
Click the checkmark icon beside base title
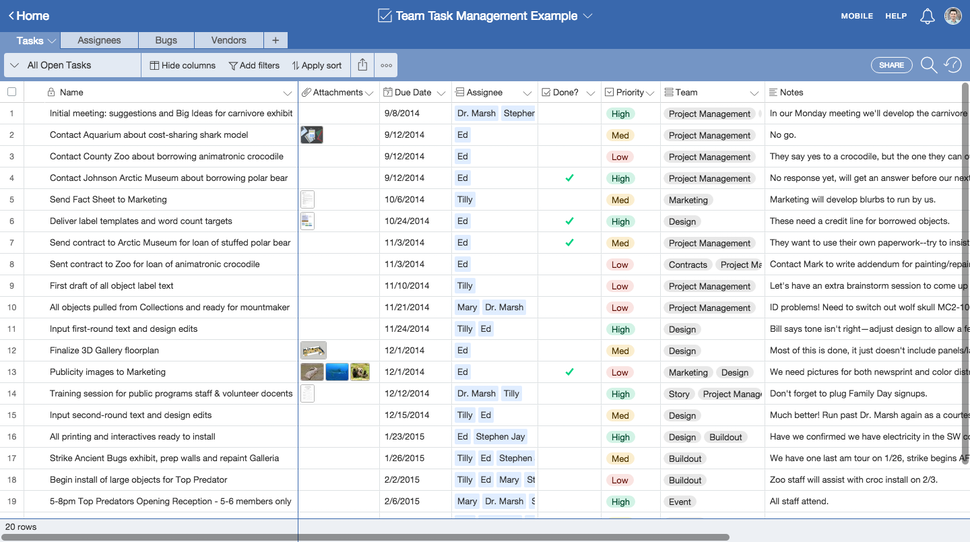tap(384, 15)
